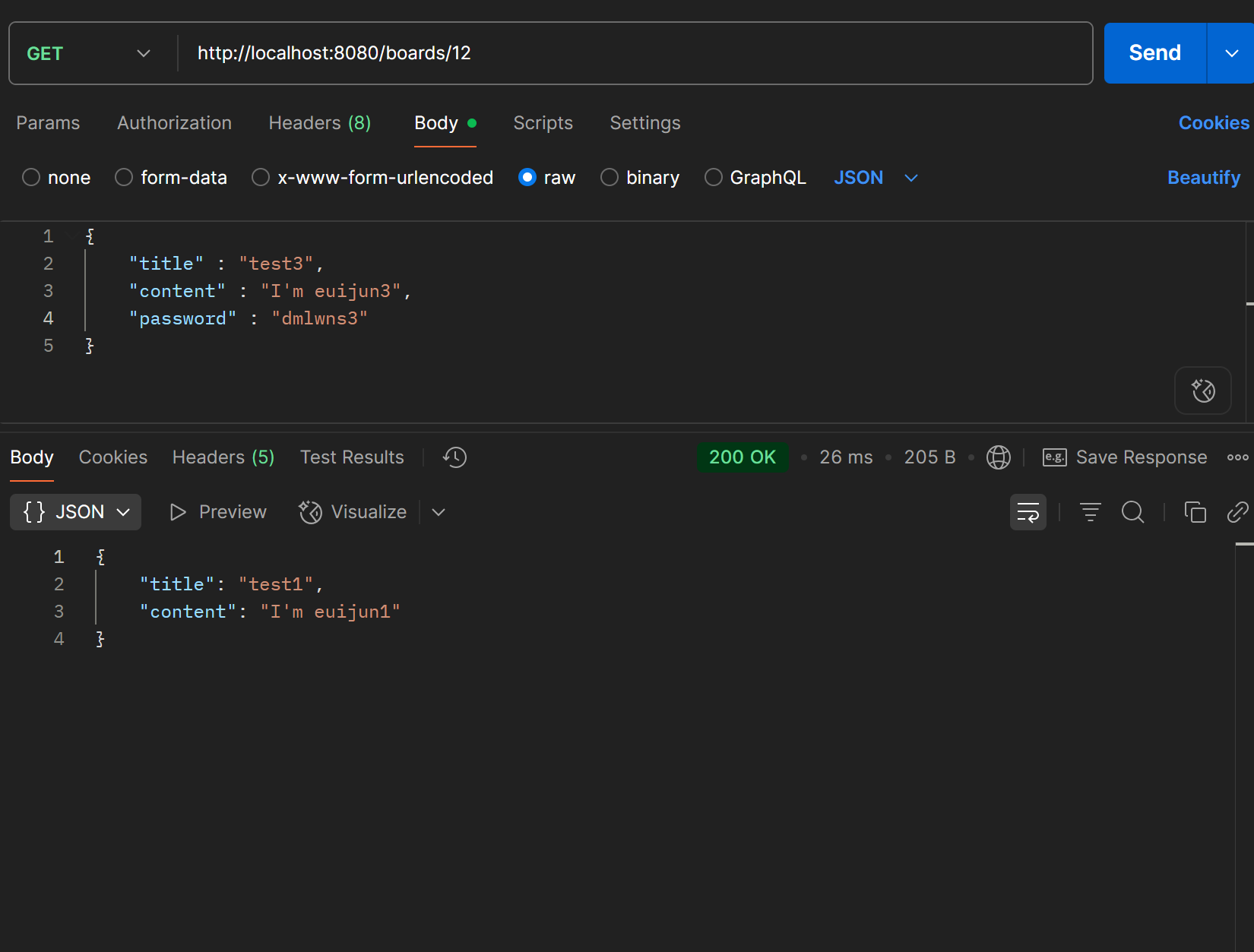Click the copy link icon in response toolbar
1254x952 pixels.
tap(1238, 512)
